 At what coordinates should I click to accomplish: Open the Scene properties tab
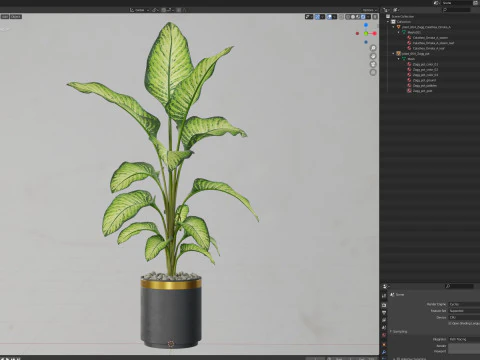point(384,327)
